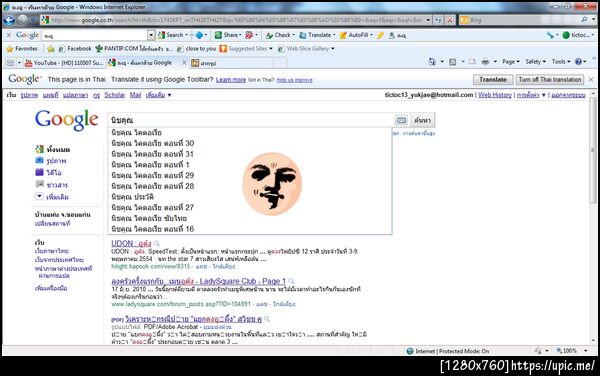Dismiss the translation bar with its X
600x376 pixels.
click(591, 80)
